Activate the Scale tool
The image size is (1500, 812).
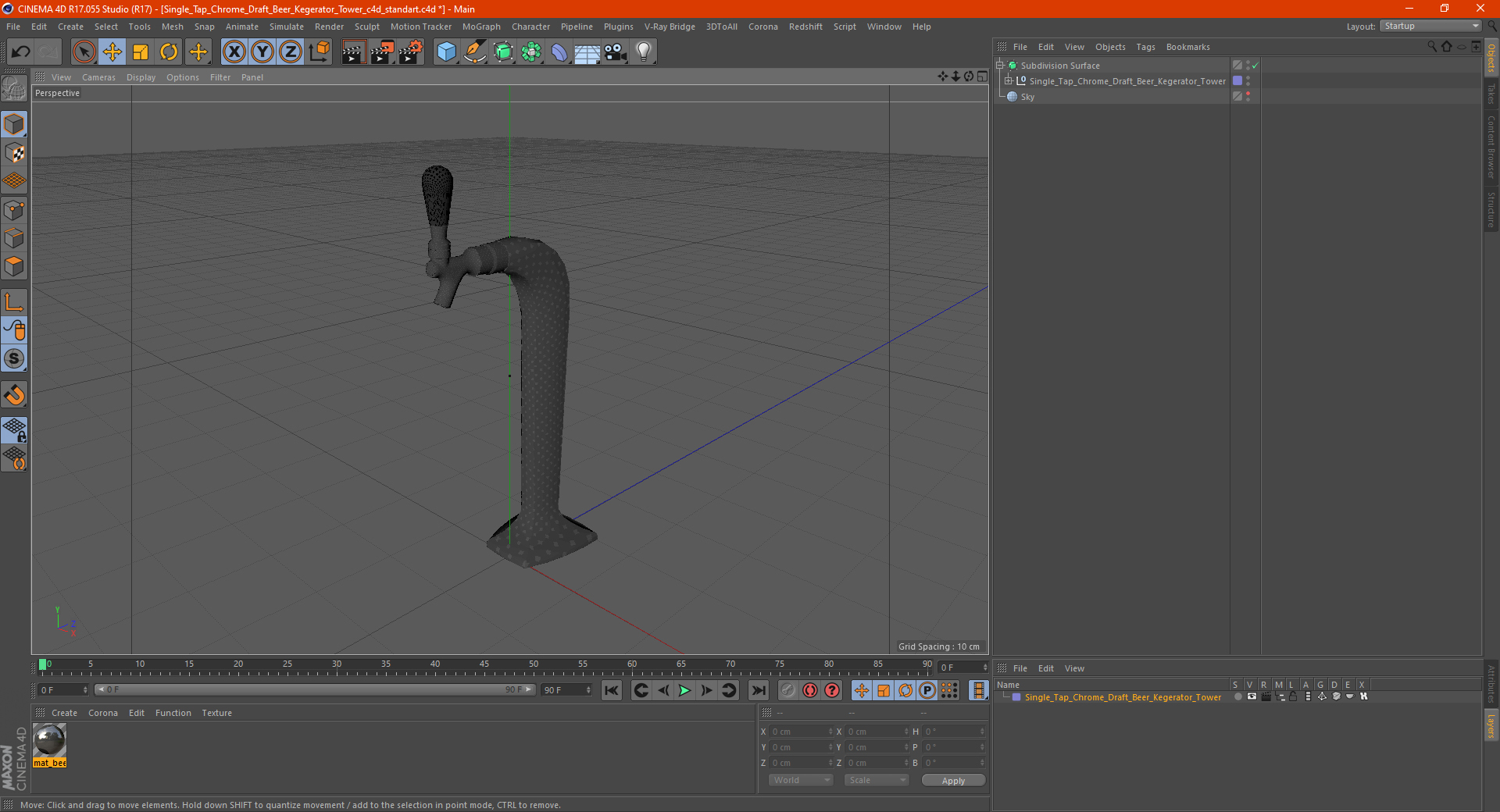pyautogui.click(x=141, y=52)
